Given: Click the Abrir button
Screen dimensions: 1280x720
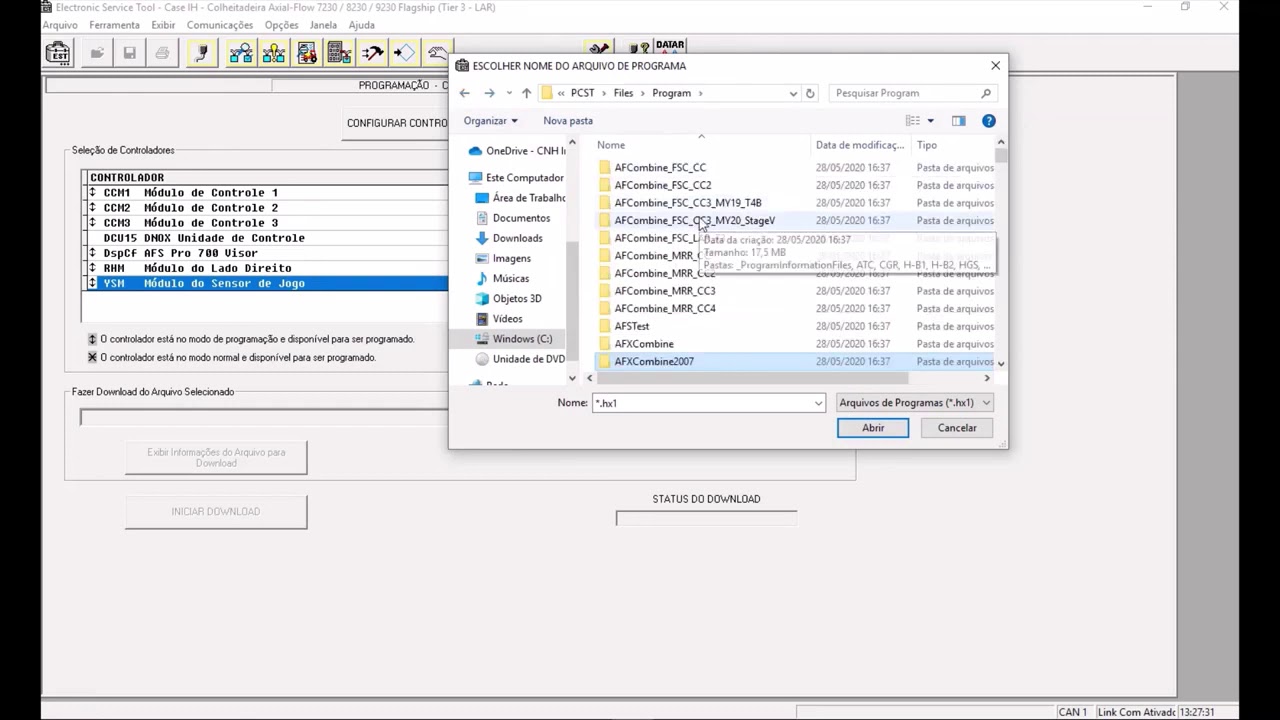Looking at the screenshot, I should pos(873,428).
